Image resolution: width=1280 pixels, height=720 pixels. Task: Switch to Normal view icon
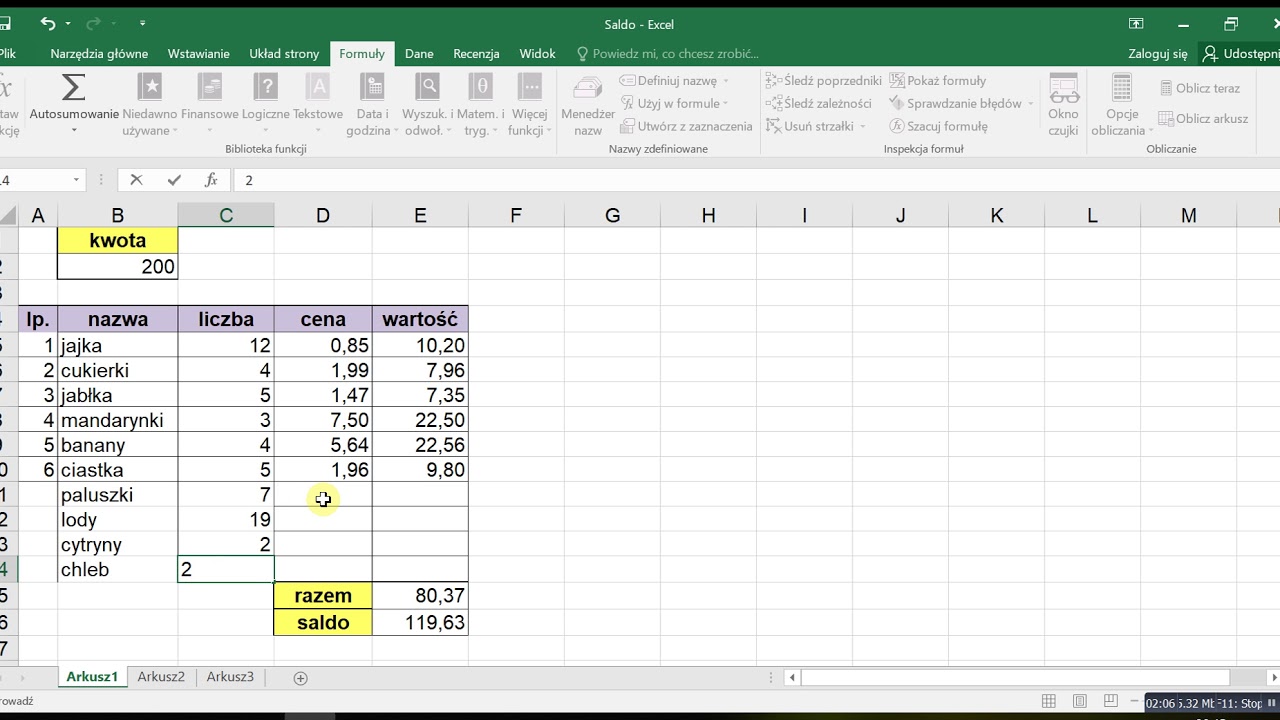(1048, 702)
